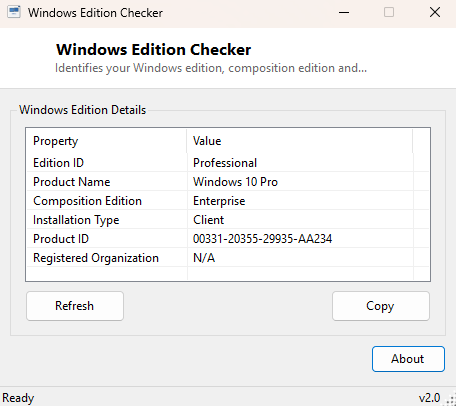Click the N/A value cell
The height and width of the screenshot is (406, 456).
click(204, 258)
